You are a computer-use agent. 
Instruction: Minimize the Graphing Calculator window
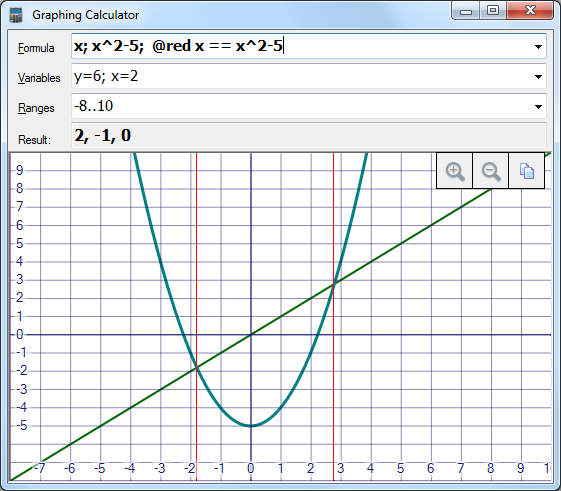click(466, 10)
